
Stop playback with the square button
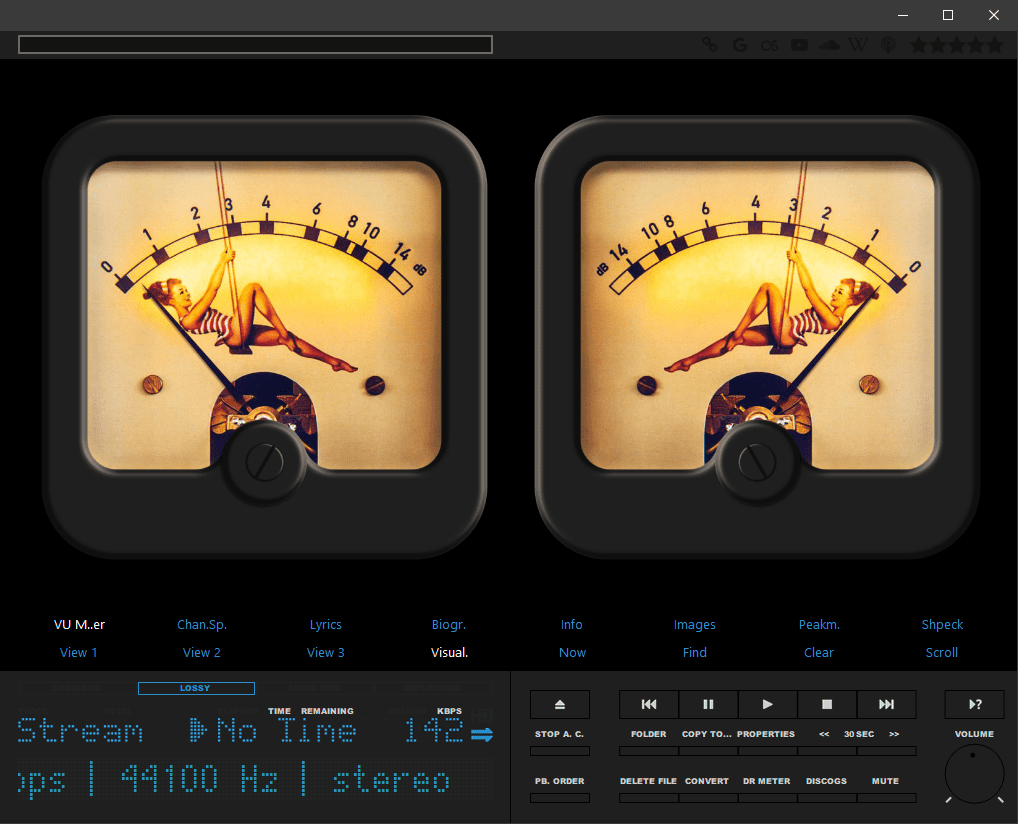pyautogui.click(x=827, y=704)
